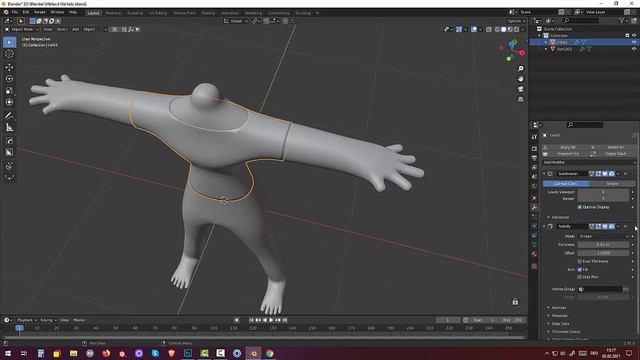
Task: Open Global transform orientation dropdown
Action: [x=236, y=21]
